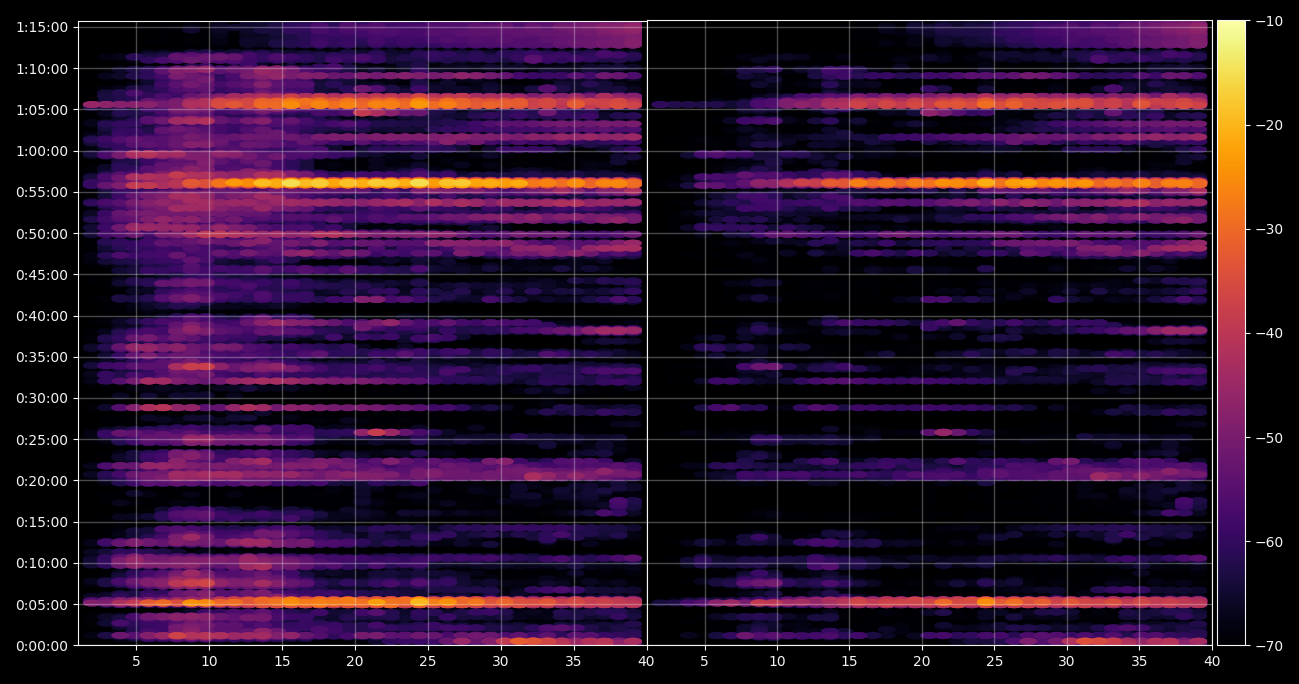Click the 1:05:00 y-axis tick label
The height and width of the screenshot is (684, 1299).
coord(42,110)
